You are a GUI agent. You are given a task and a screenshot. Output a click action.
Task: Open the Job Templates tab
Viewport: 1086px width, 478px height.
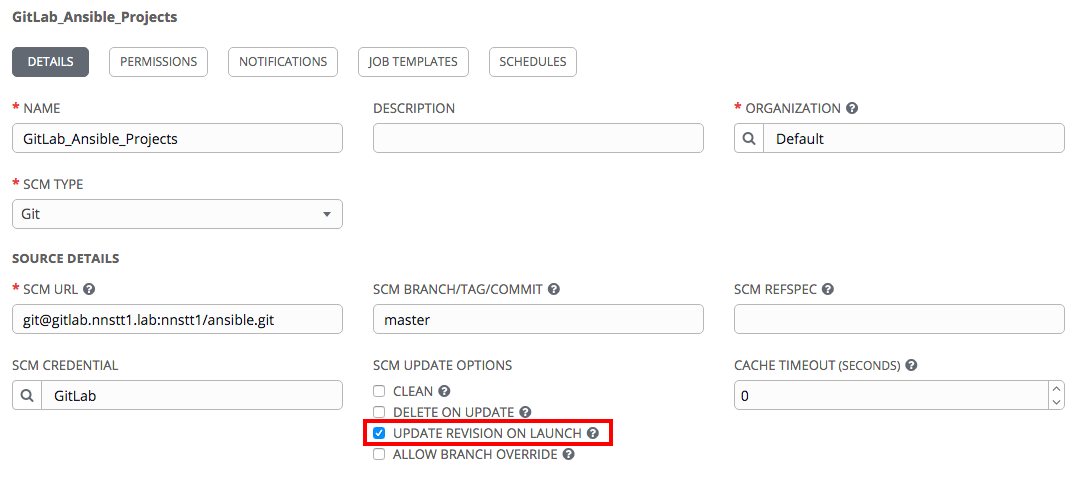click(x=413, y=62)
